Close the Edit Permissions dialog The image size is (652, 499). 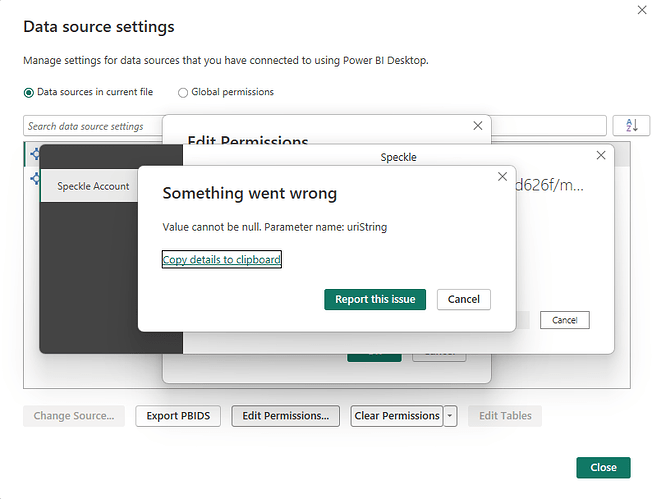[477, 126]
